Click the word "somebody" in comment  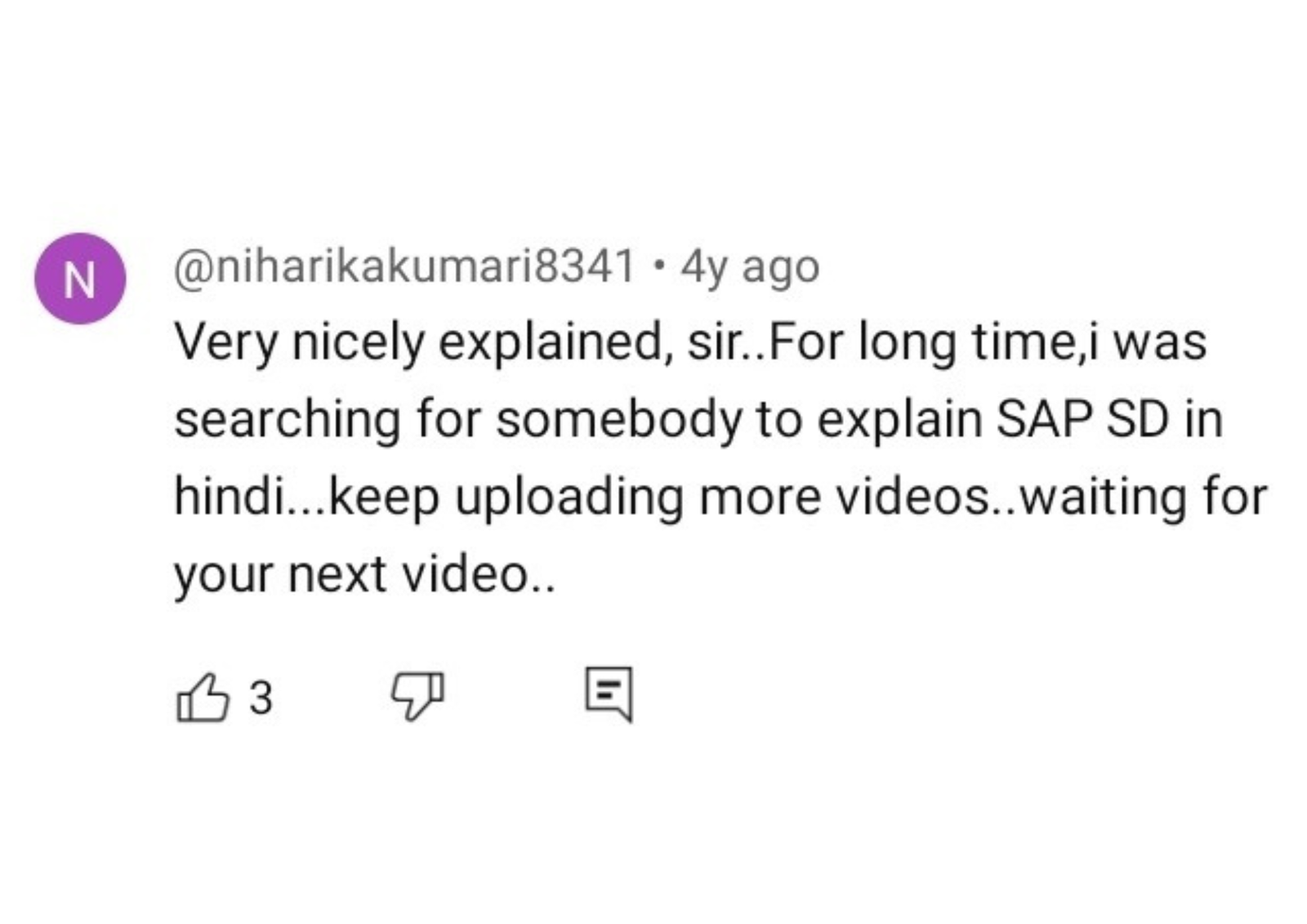click(x=619, y=419)
